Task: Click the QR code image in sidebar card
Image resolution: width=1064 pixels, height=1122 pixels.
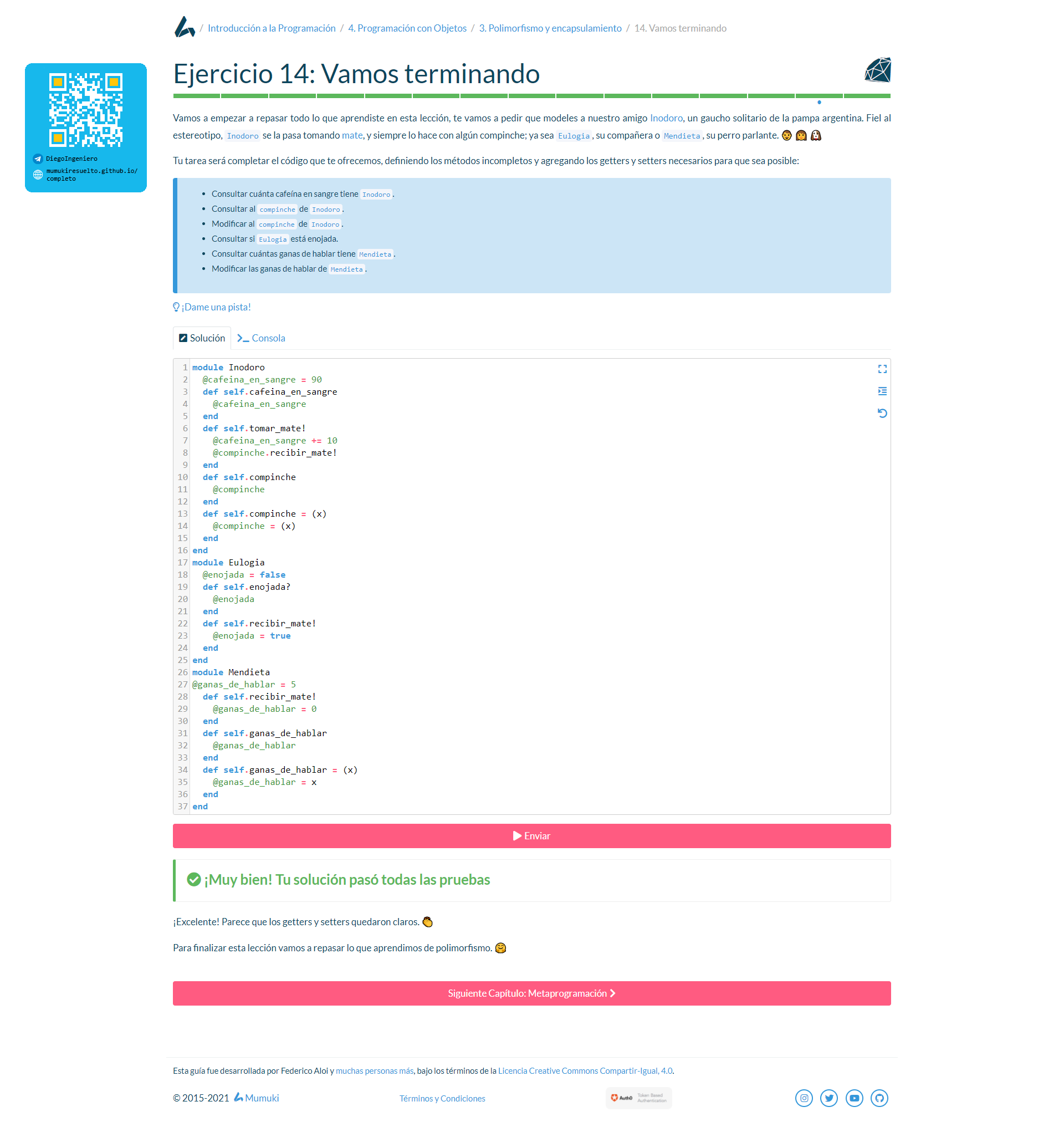Action: (86, 109)
